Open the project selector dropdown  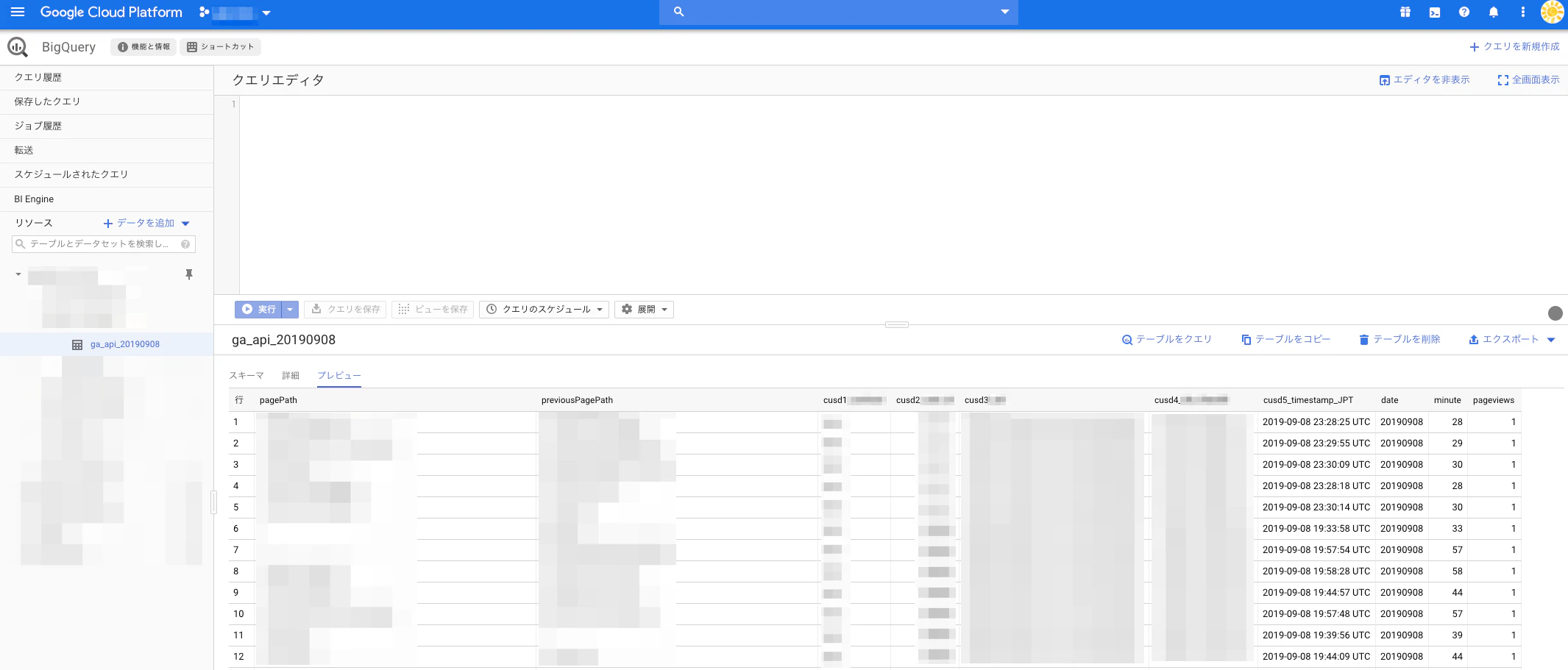coord(235,13)
